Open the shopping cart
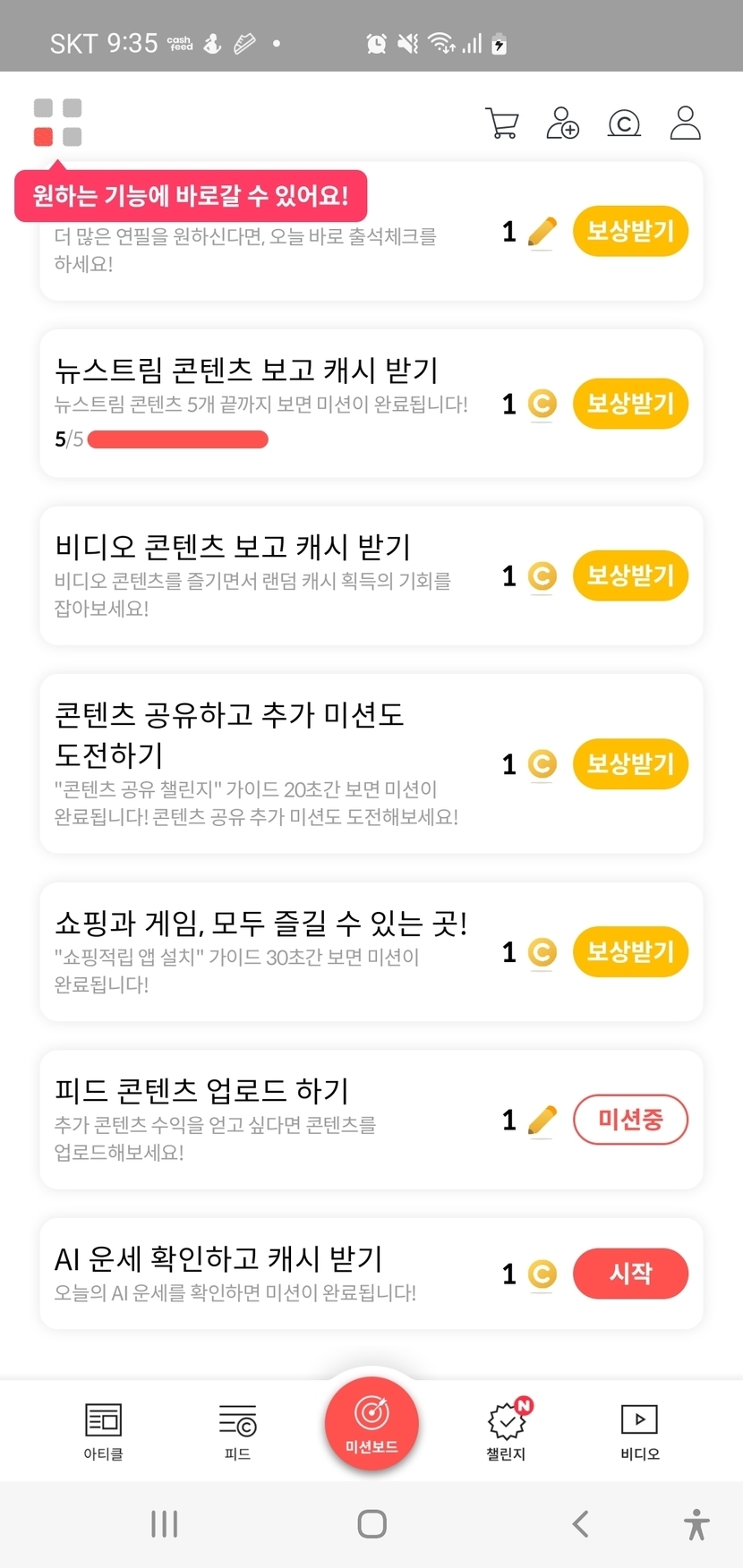 [x=501, y=124]
